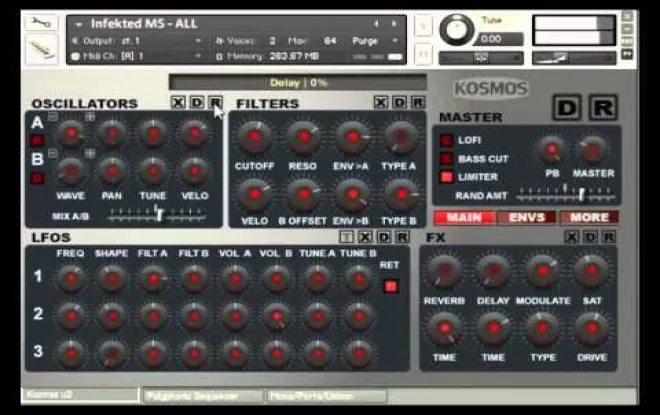Open the instrument name dropdown arrow
This screenshot has height=415, width=660.
coord(78,24)
